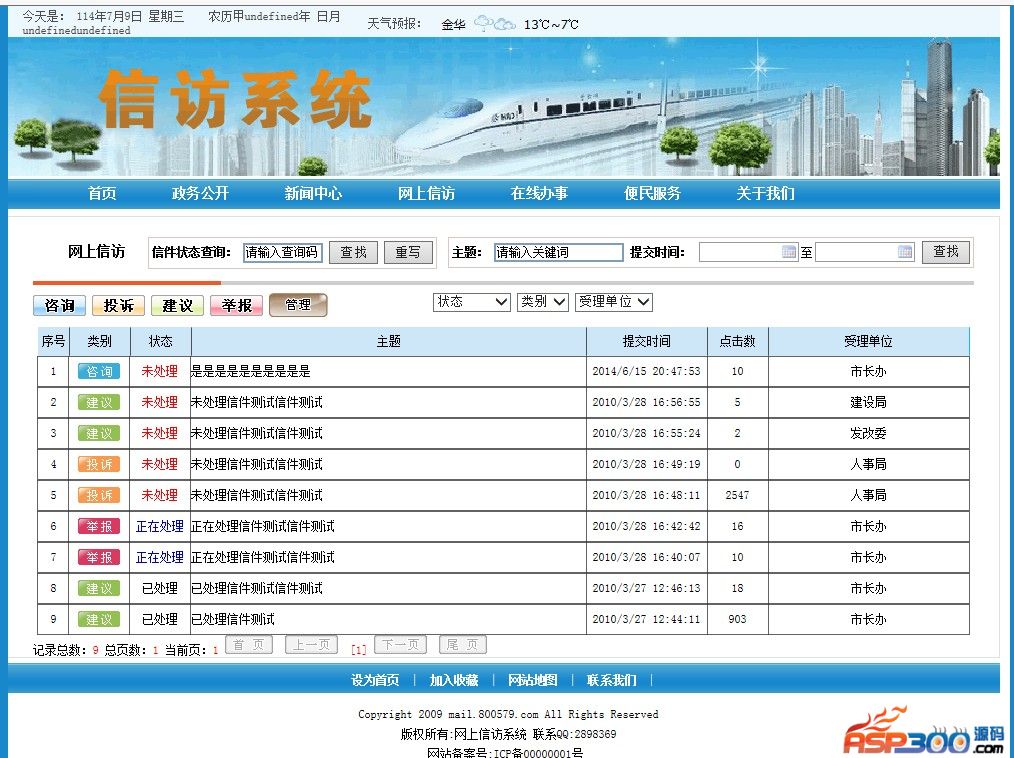
Task: Click the start date calendar icon
Action: pyautogui.click(x=788, y=252)
